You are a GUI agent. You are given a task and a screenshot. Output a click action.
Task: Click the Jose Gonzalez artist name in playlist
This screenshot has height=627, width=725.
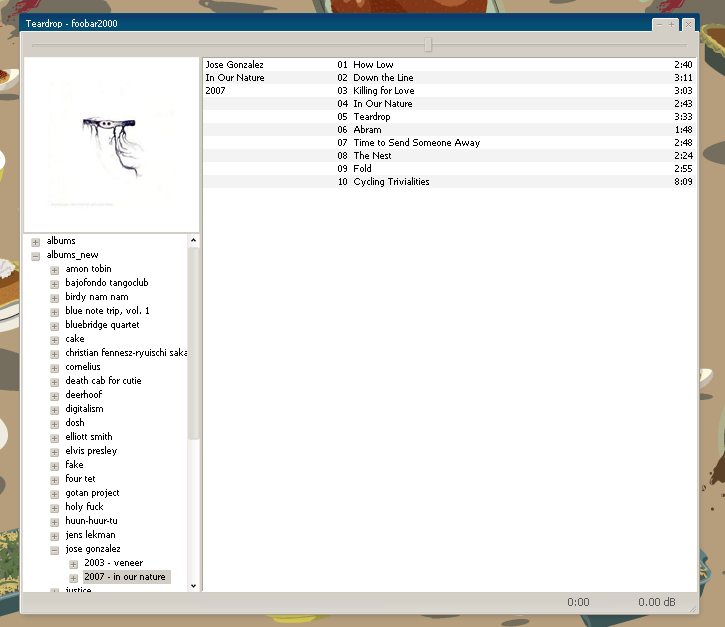(x=234, y=65)
